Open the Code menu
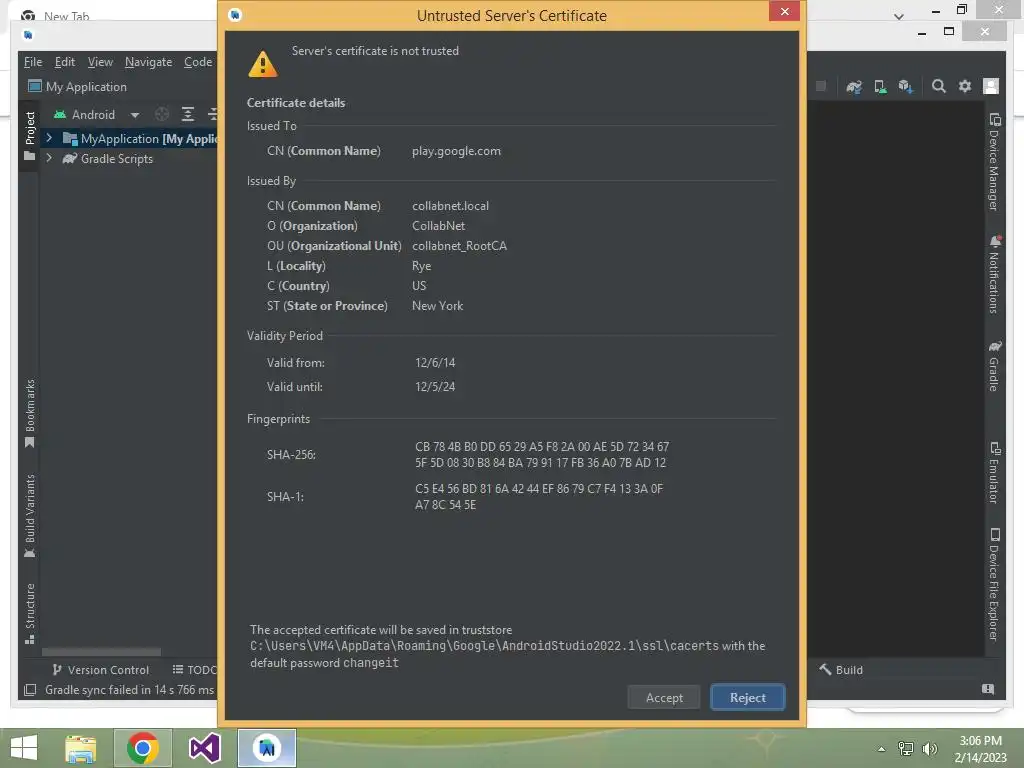1024x768 pixels. coord(198,62)
